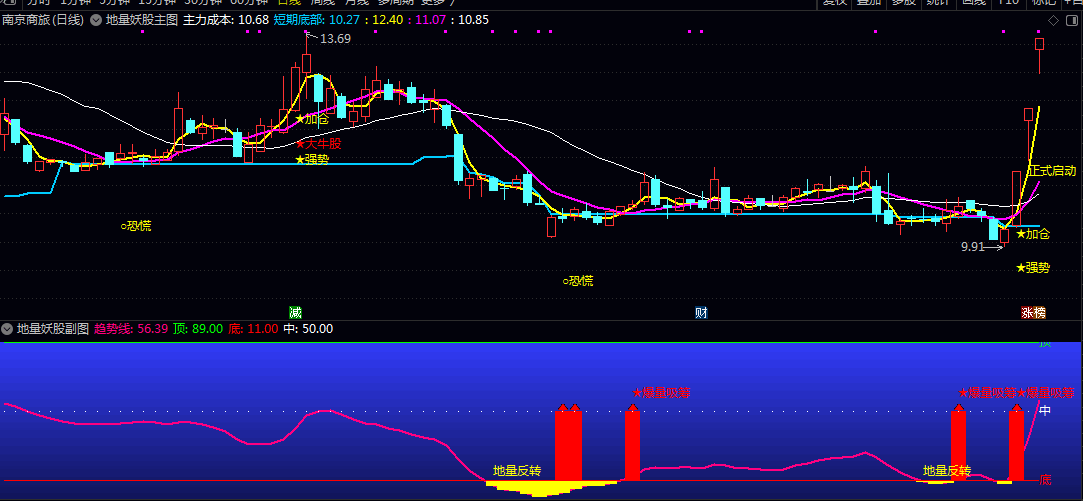This screenshot has height=501, width=1083.
Task: Click the first ★爆量吸筹 label in sub-chart
Action: click(x=662, y=393)
